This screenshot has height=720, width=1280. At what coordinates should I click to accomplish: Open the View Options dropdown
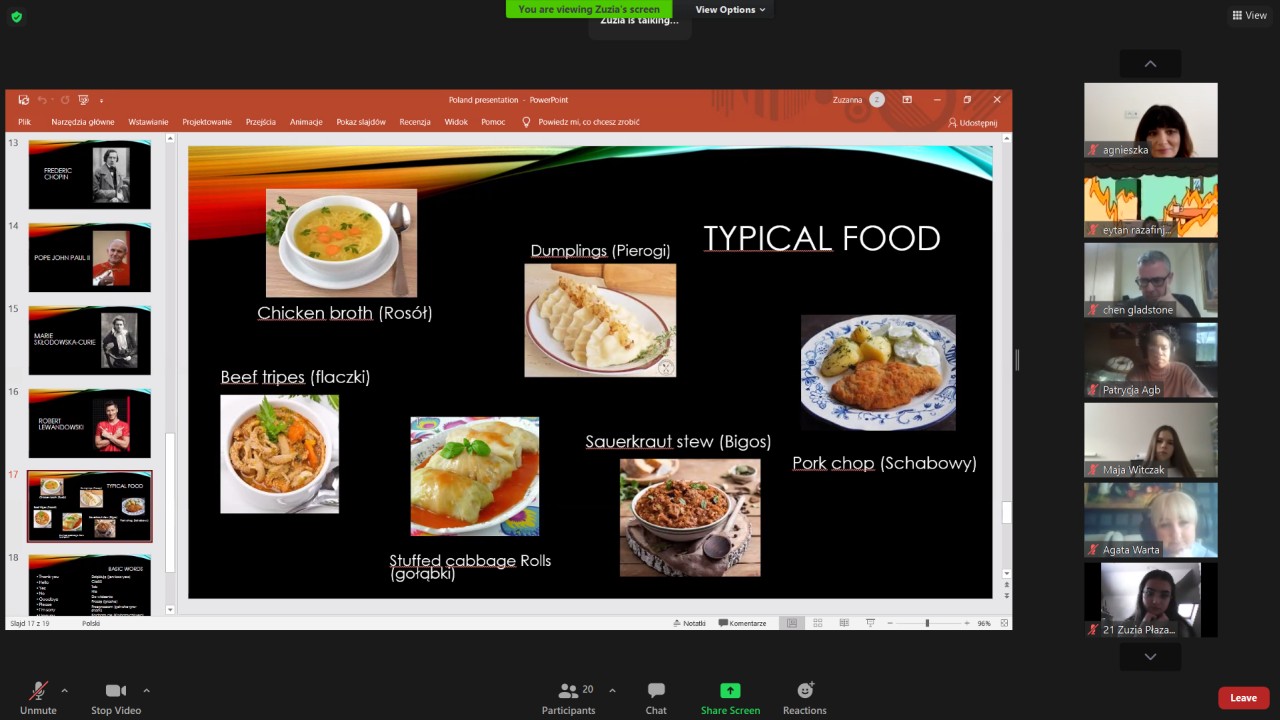pyautogui.click(x=731, y=9)
